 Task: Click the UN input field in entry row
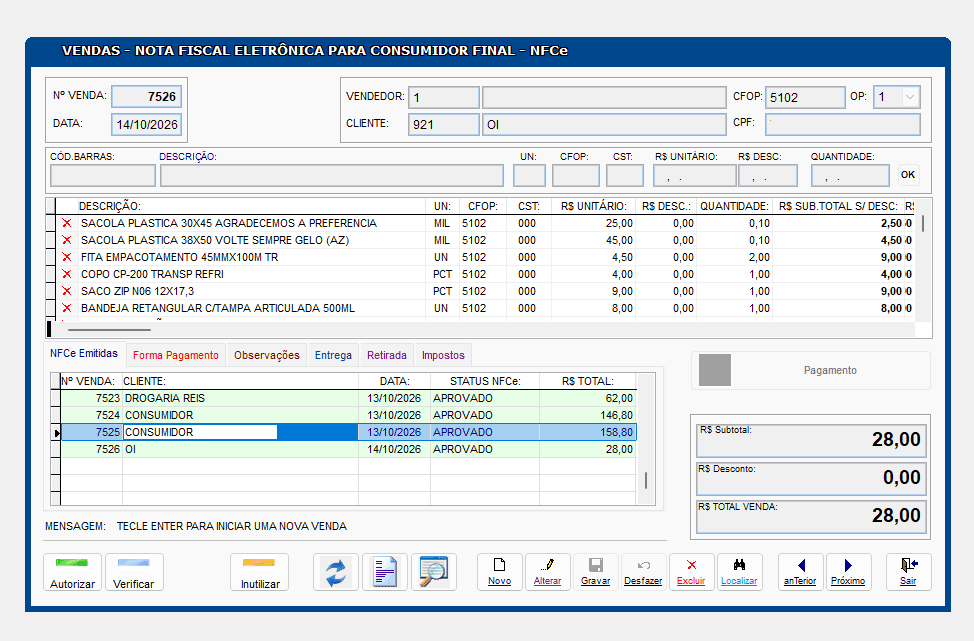click(529, 176)
